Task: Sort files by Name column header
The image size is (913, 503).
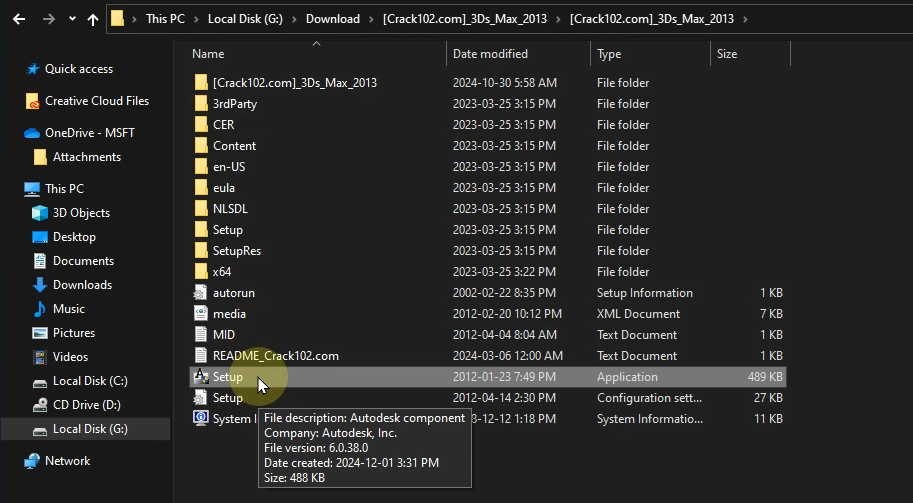Action: [x=208, y=54]
